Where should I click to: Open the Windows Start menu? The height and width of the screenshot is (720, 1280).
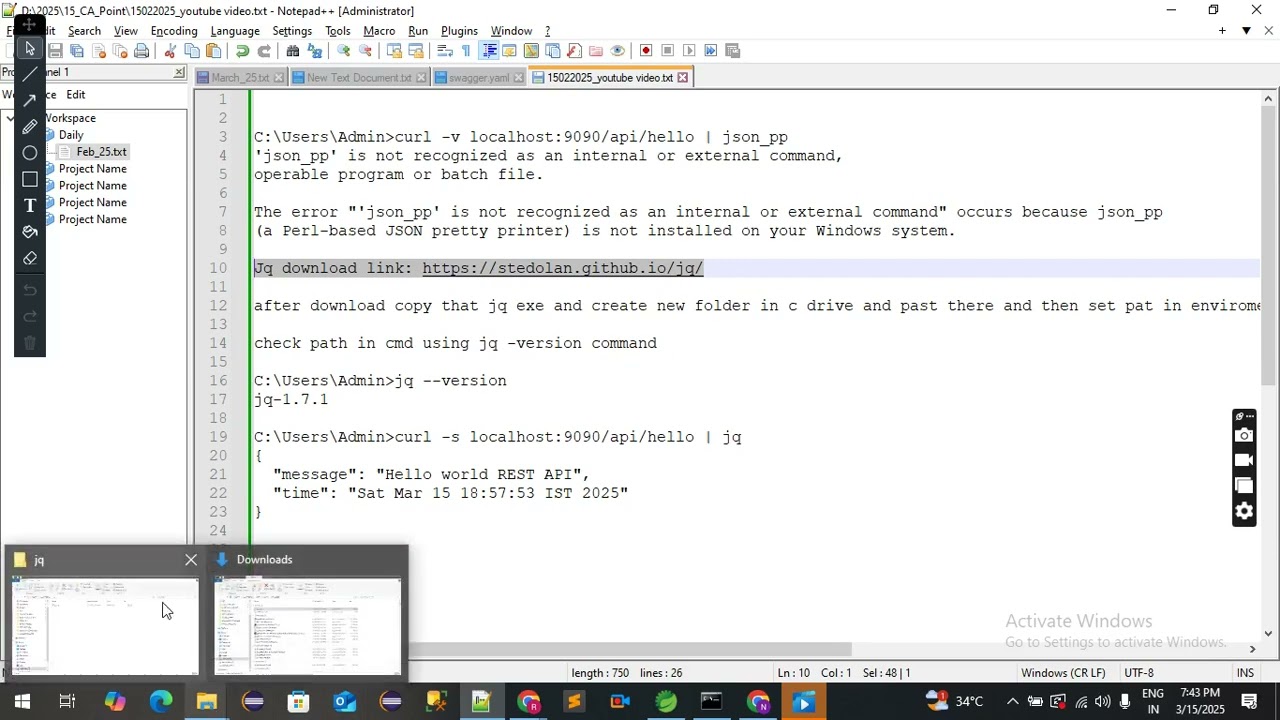21,702
